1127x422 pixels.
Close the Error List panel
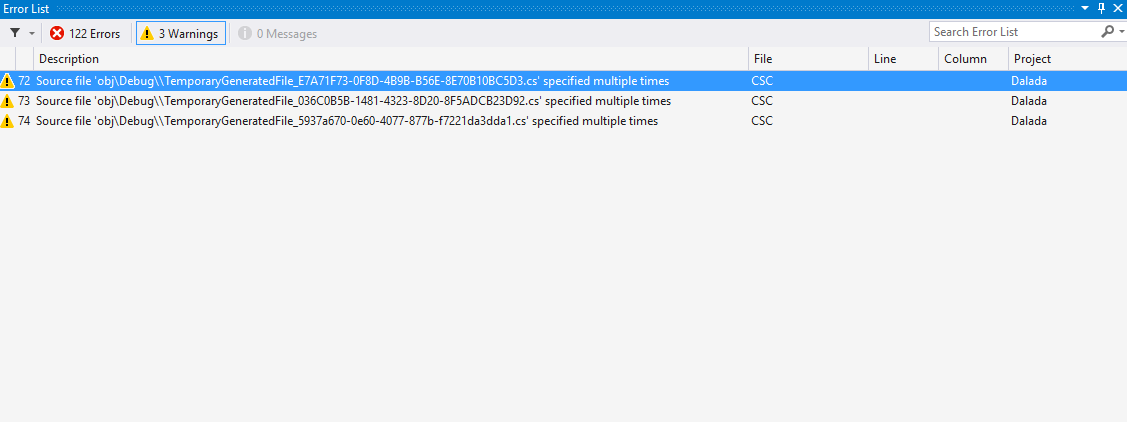pyautogui.click(x=1118, y=9)
